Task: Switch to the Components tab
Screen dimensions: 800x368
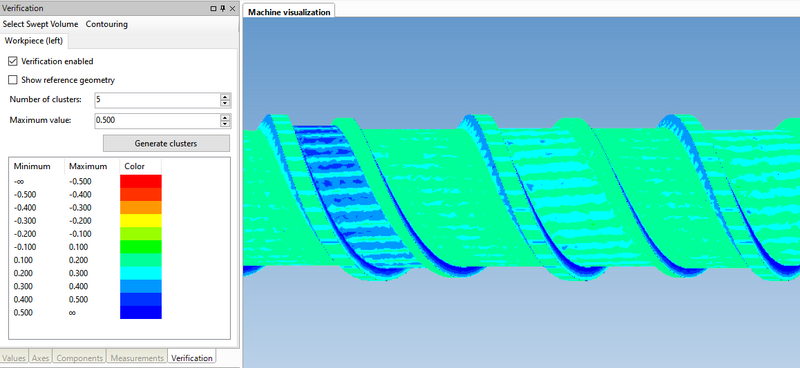Action: 80,358
